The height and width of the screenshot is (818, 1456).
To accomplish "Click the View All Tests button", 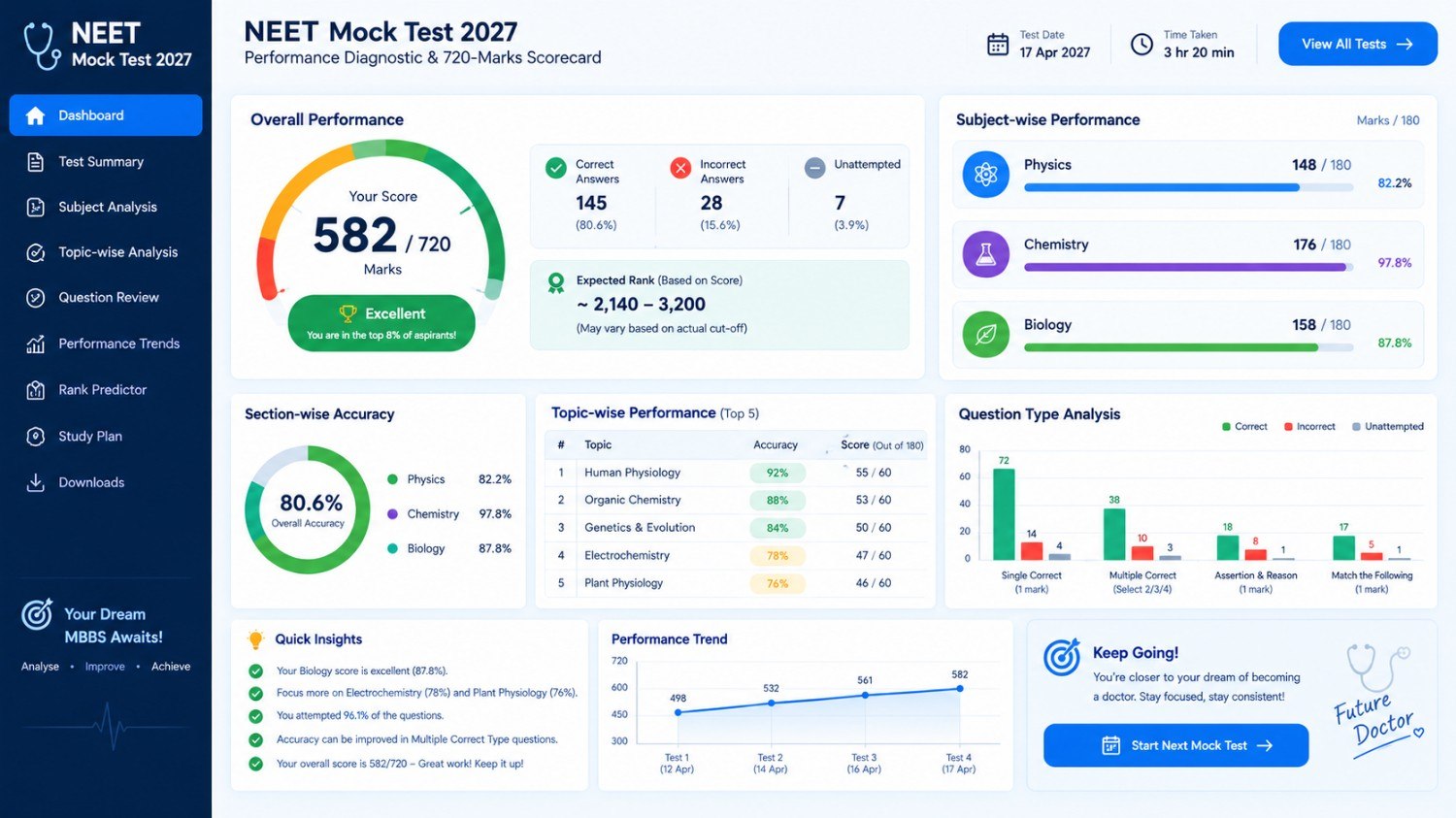I will [x=1357, y=44].
